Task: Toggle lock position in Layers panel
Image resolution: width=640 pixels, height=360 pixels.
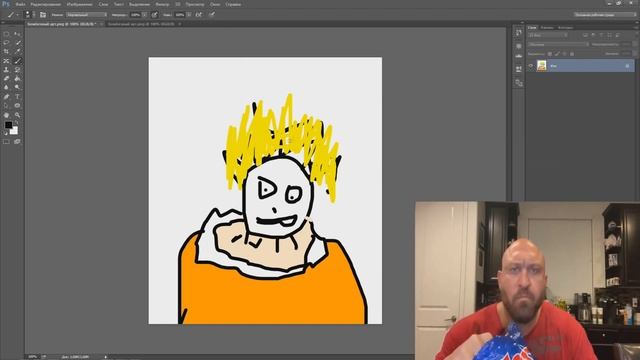Action: point(564,54)
